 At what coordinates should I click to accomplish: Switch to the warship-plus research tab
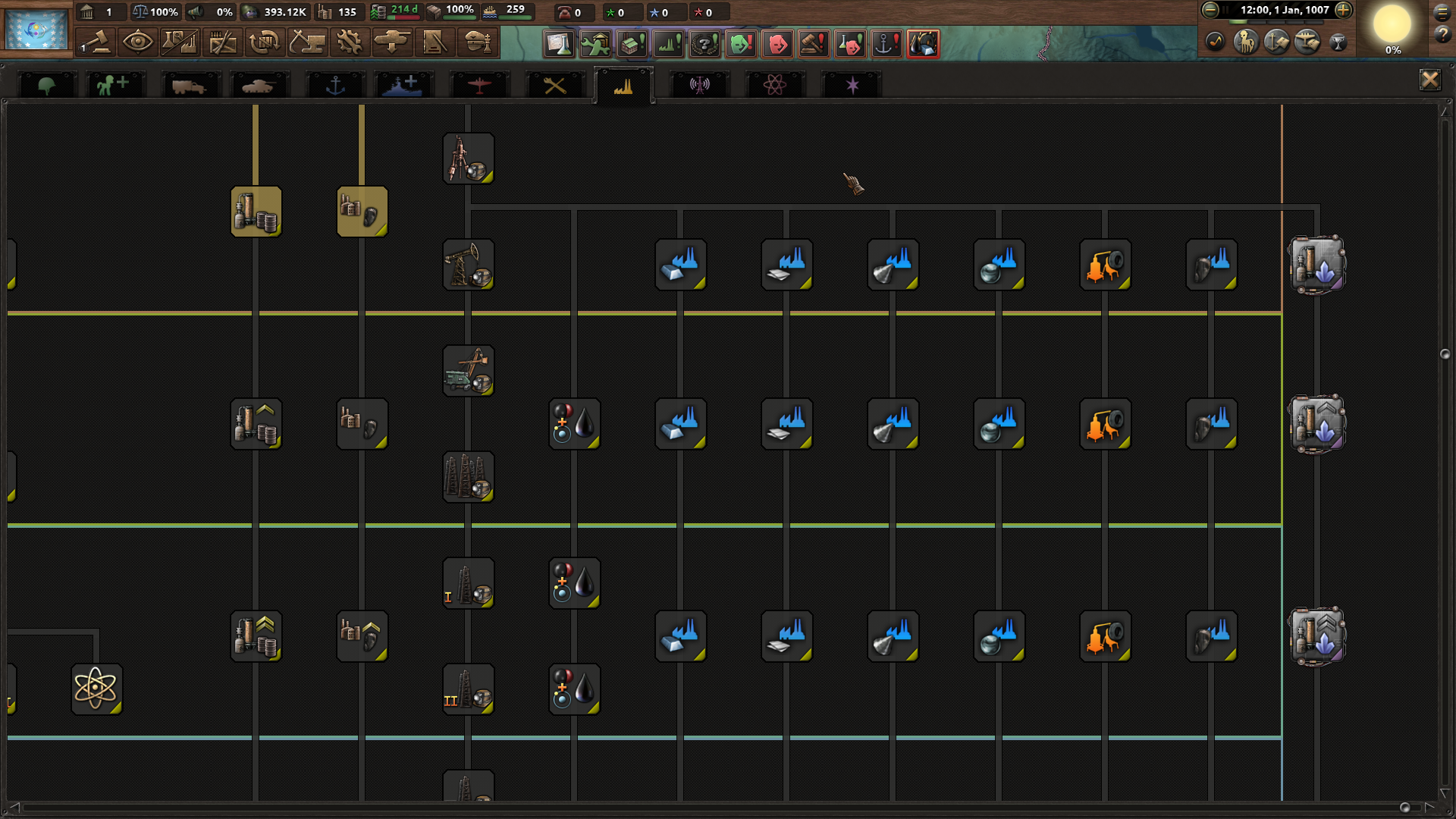coord(403,85)
